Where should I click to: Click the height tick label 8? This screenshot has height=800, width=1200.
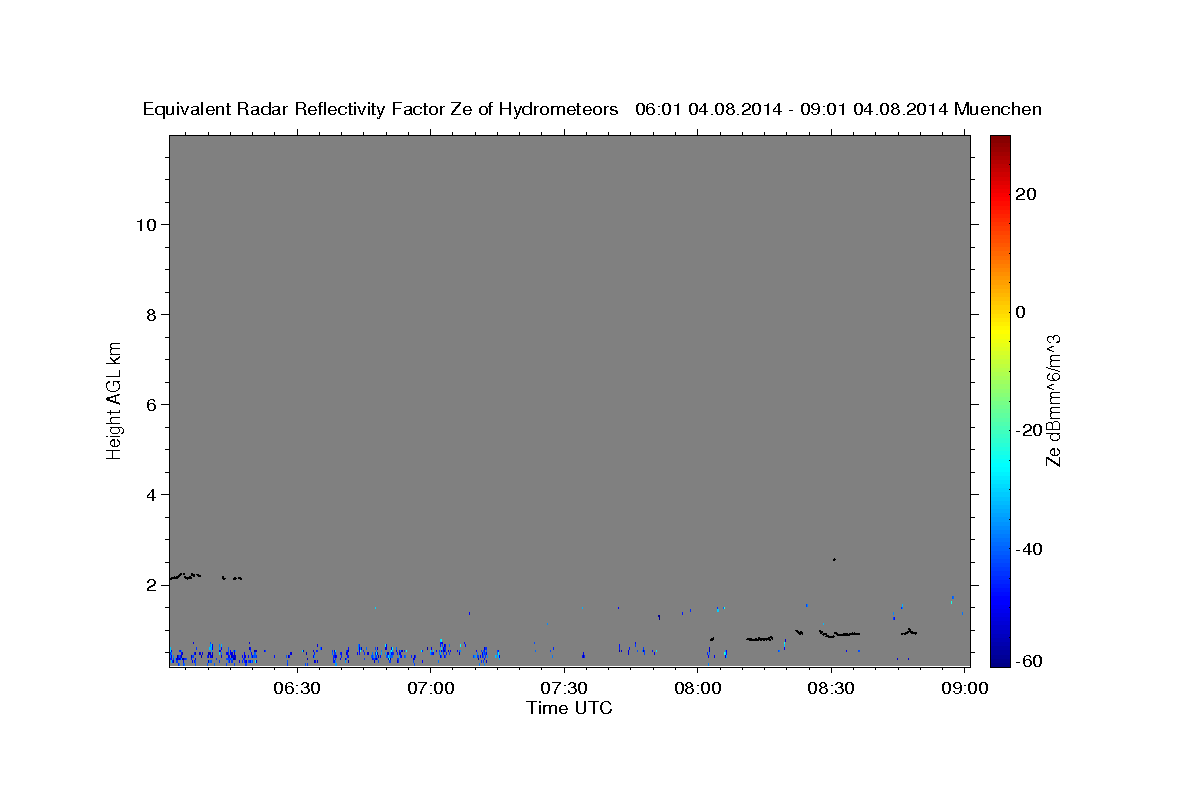[153, 315]
